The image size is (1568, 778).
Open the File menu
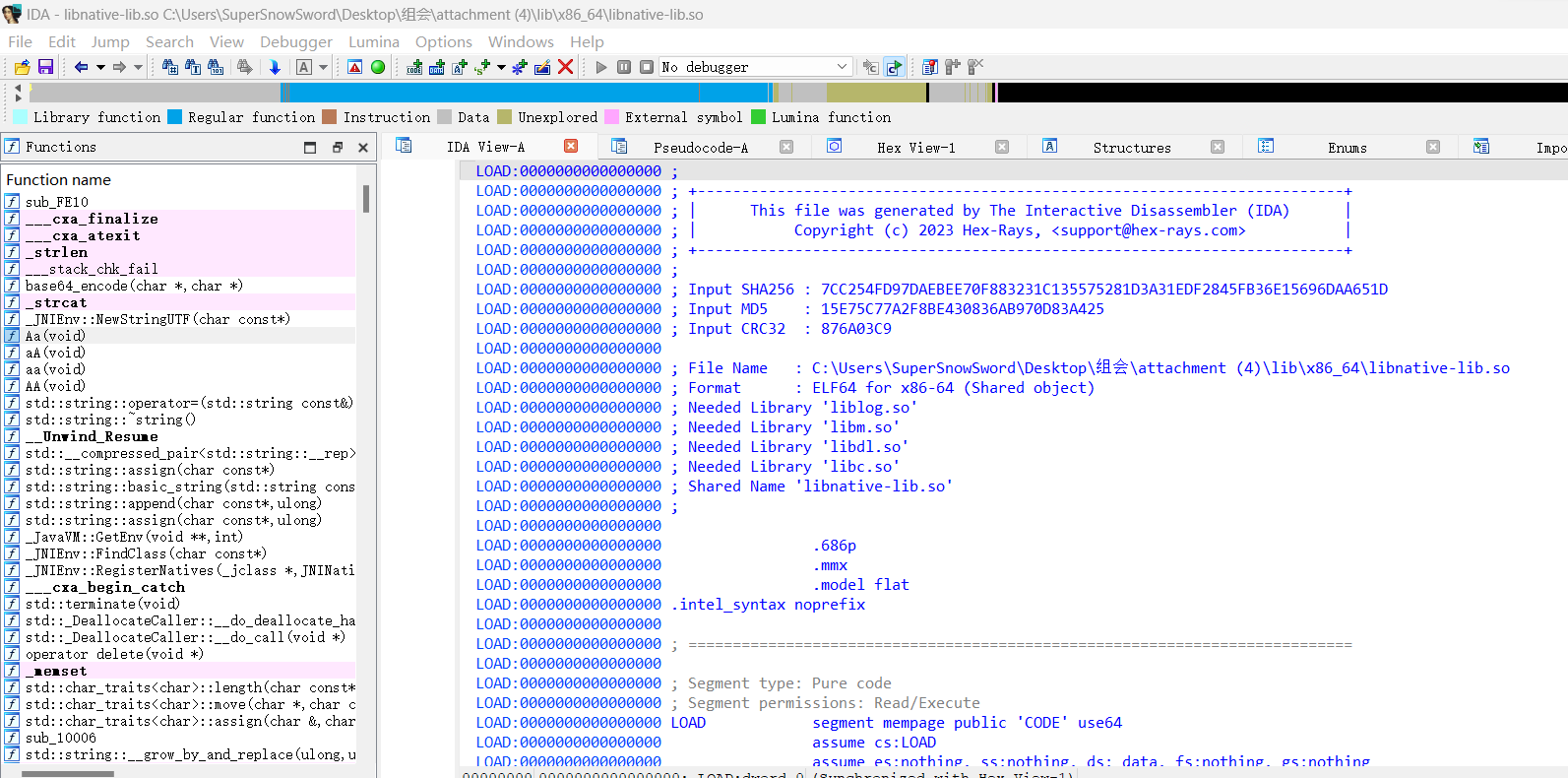point(20,41)
